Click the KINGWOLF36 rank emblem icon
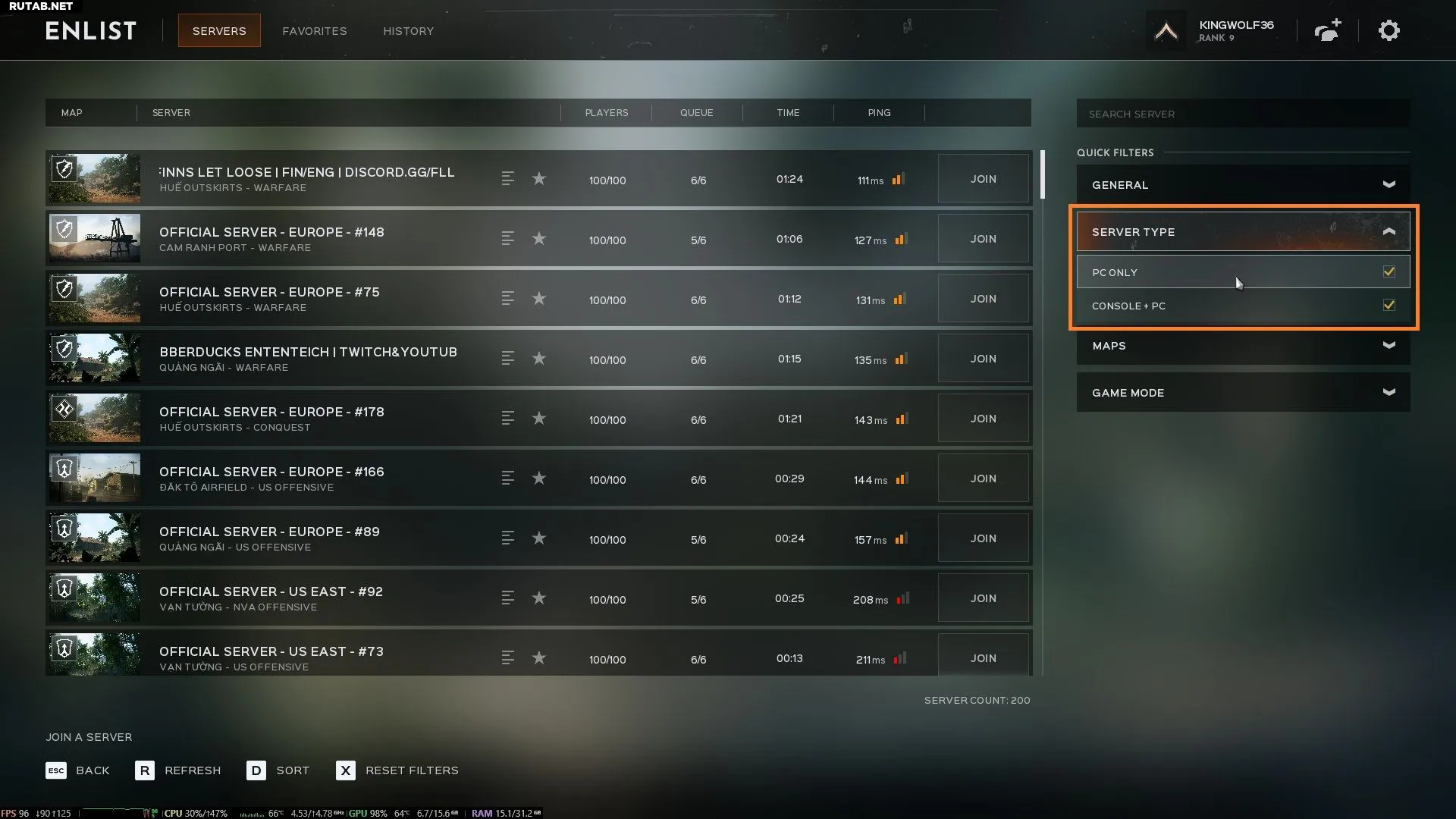1456x819 pixels. click(x=1166, y=31)
